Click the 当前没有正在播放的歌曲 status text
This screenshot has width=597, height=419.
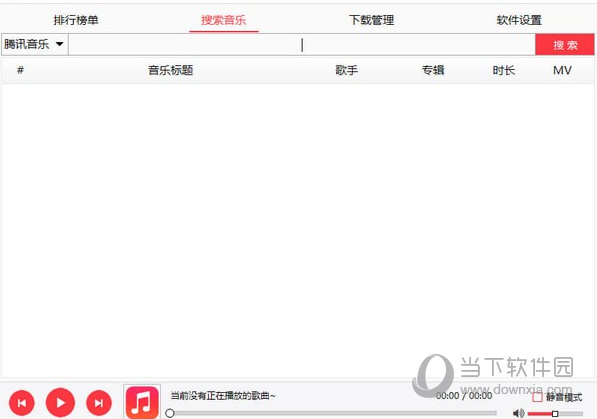223,396
